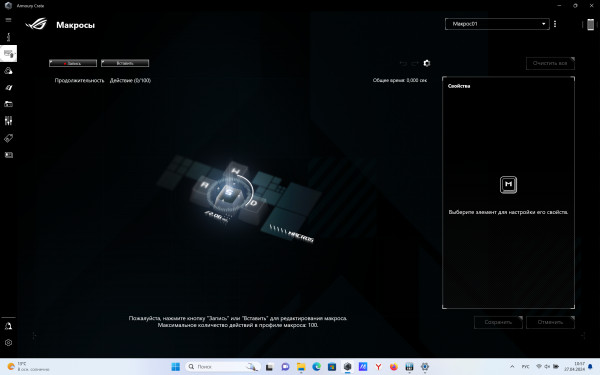Click the Вставить insert button
The image size is (600, 375).
click(125, 63)
